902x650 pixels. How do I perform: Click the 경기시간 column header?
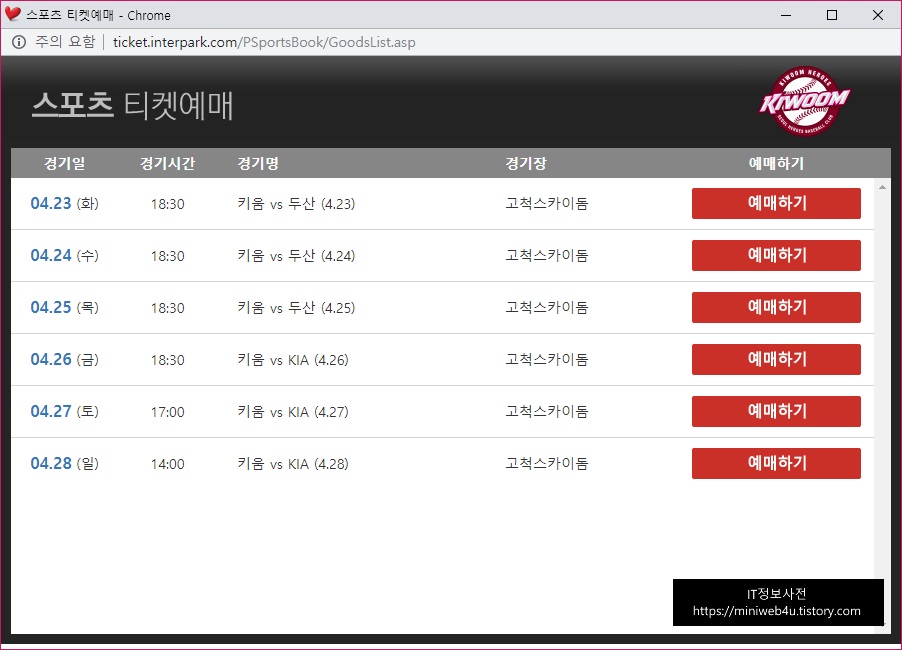point(167,163)
